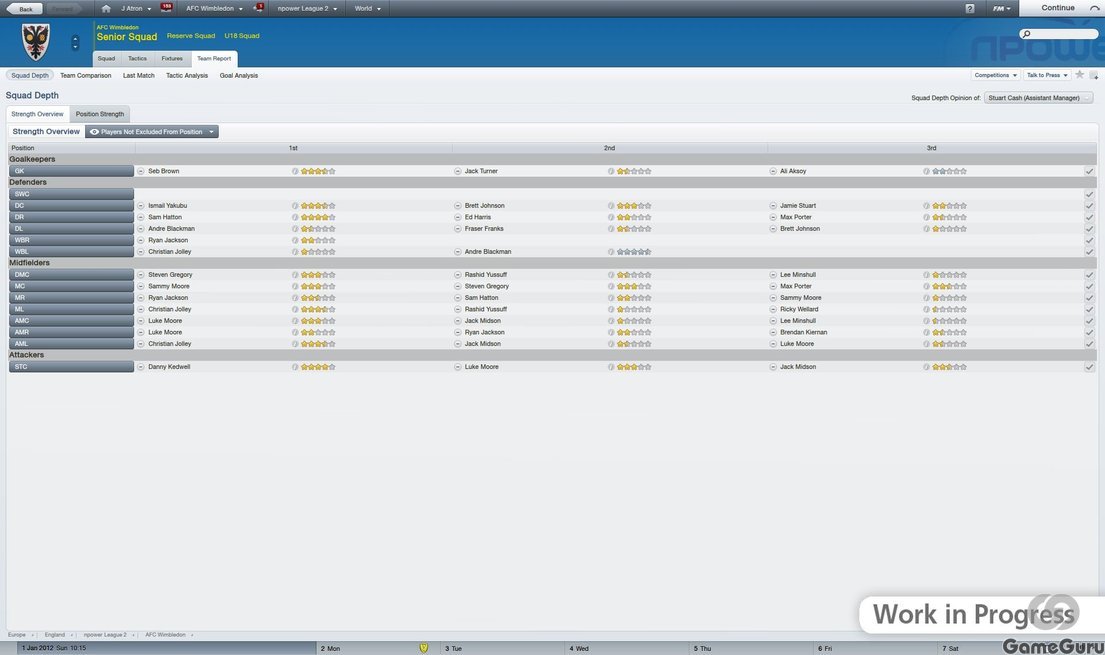
Task: Click the Back button
Action: pos(25,8)
